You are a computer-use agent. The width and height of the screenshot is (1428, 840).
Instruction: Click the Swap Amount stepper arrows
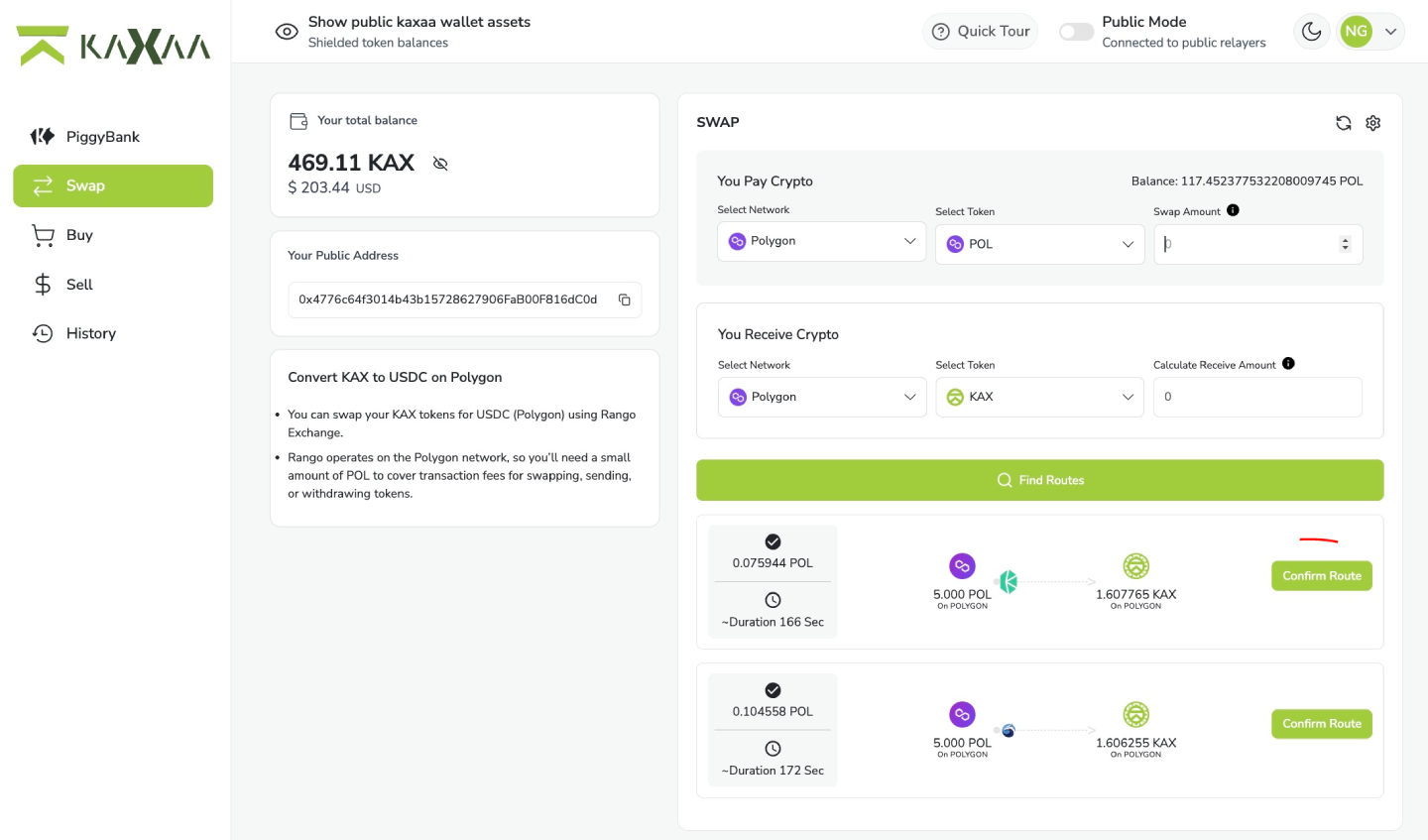(x=1345, y=244)
